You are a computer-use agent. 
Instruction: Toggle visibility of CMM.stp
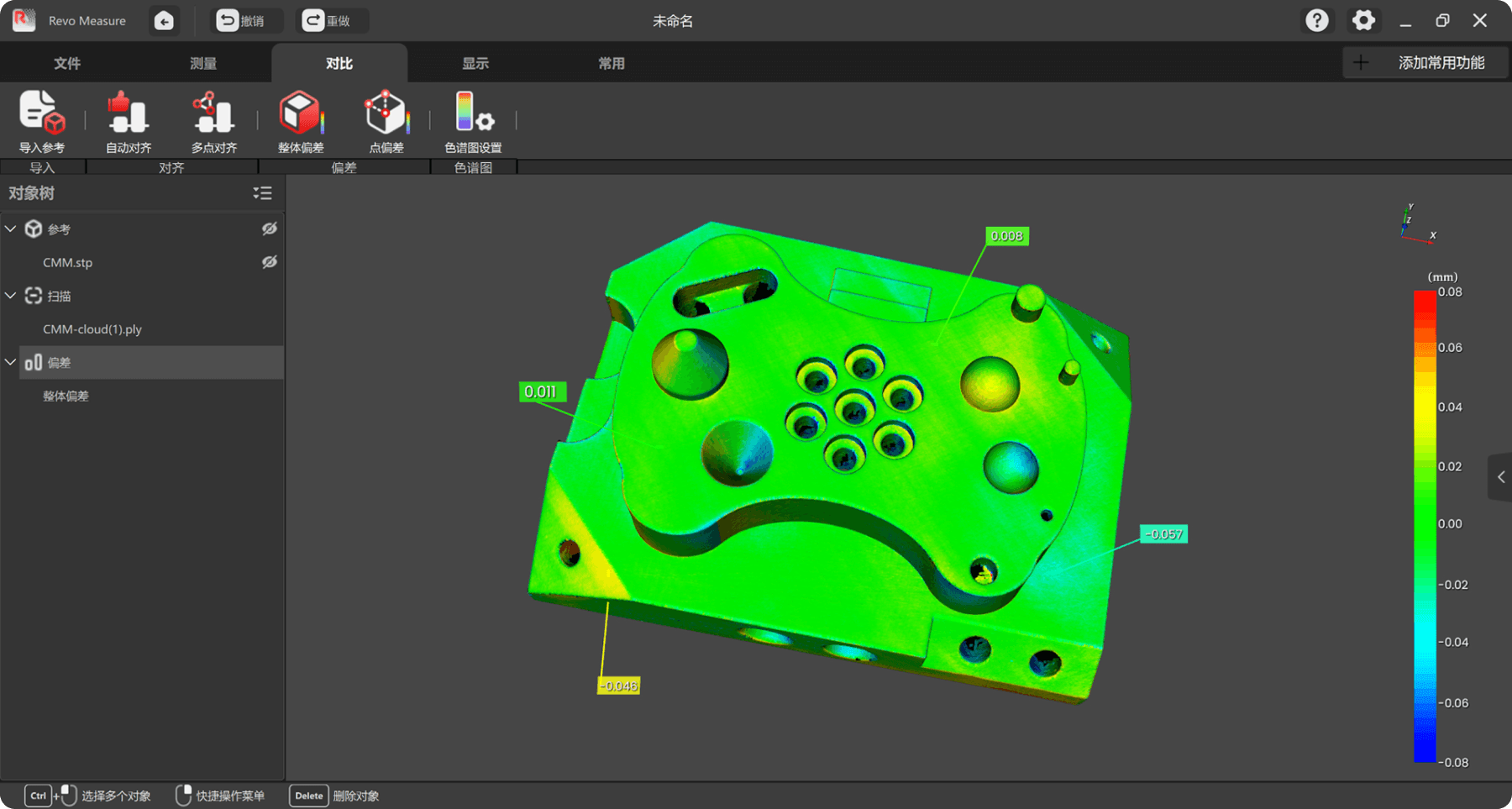(269, 262)
